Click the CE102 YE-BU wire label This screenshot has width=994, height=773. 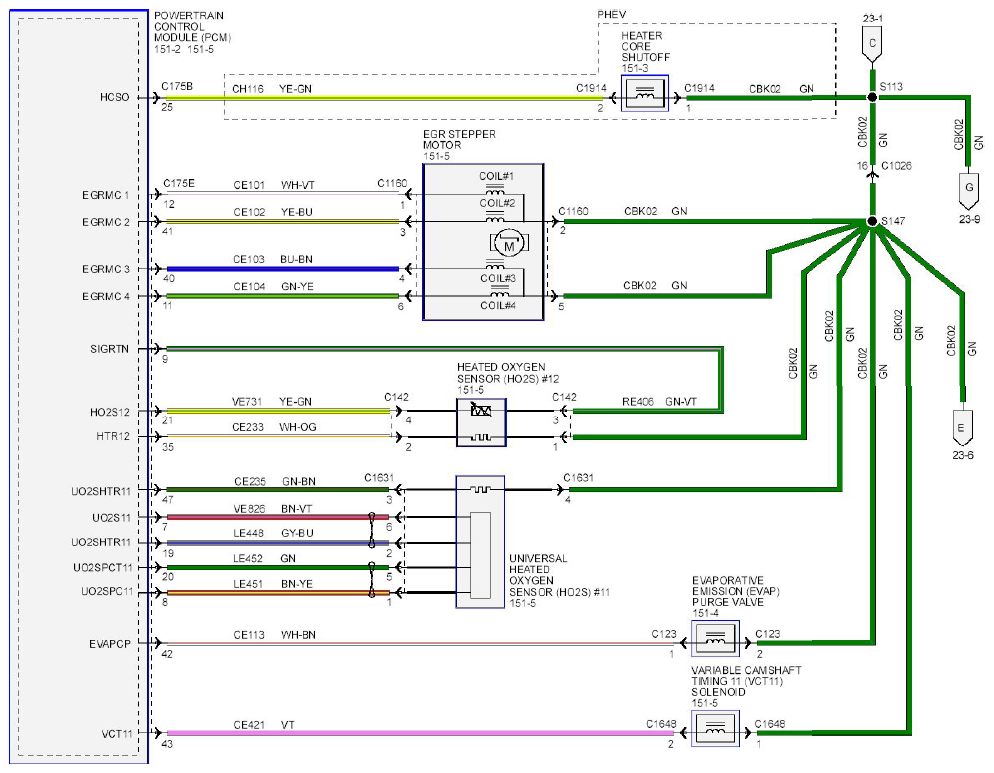[273, 212]
